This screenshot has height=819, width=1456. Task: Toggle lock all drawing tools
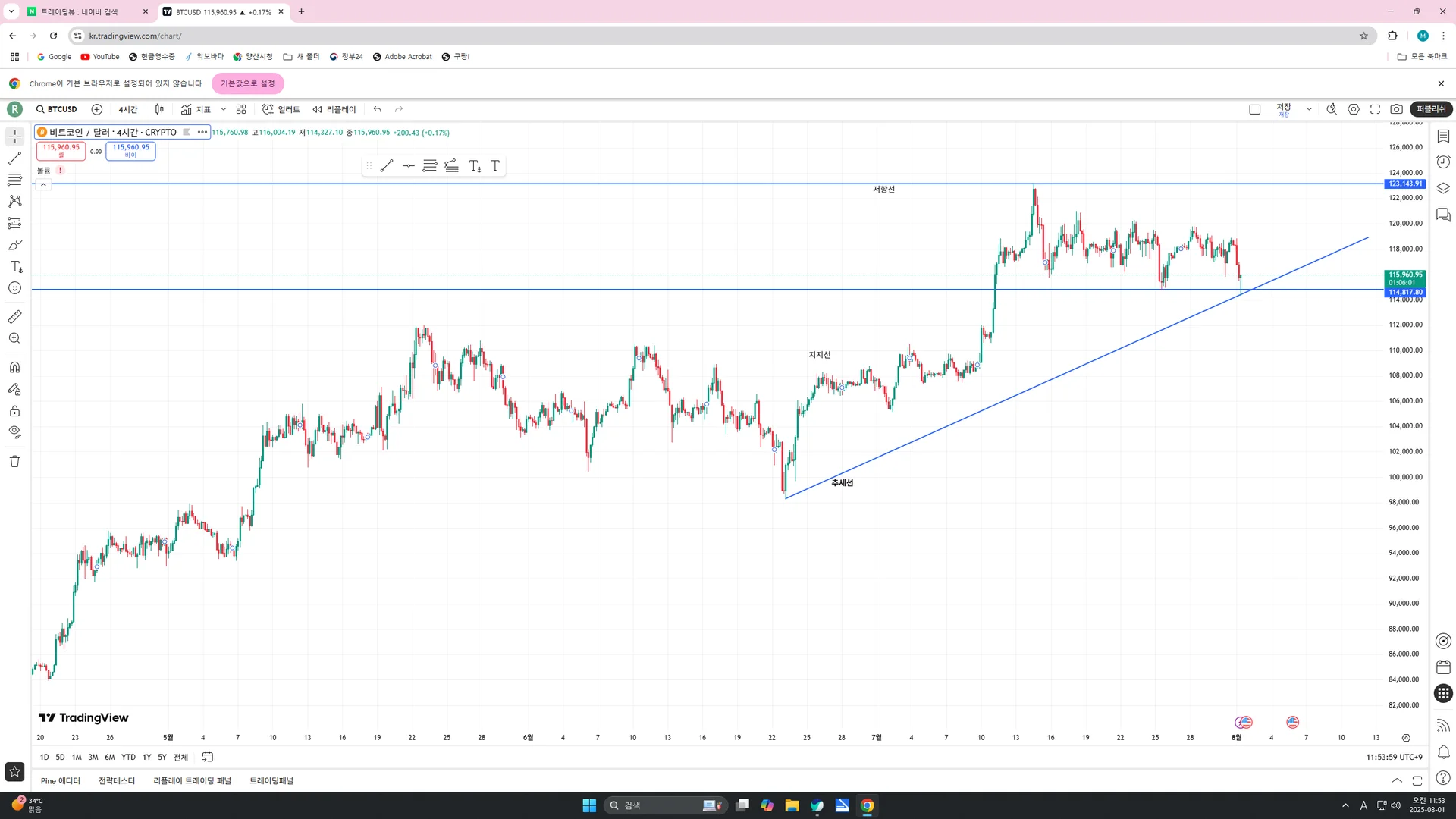pyautogui.click(x=14, y=411)
